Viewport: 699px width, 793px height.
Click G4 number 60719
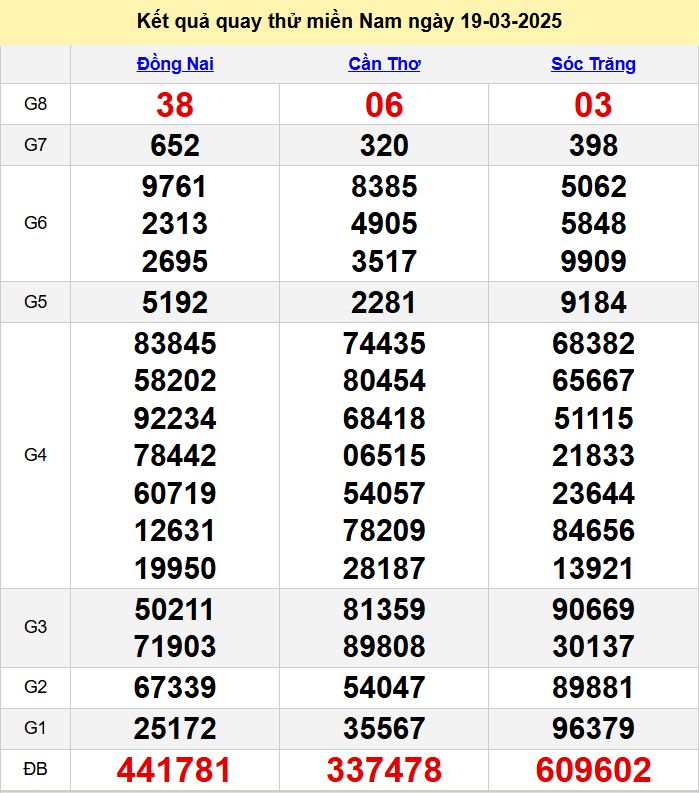pos(175,494)
